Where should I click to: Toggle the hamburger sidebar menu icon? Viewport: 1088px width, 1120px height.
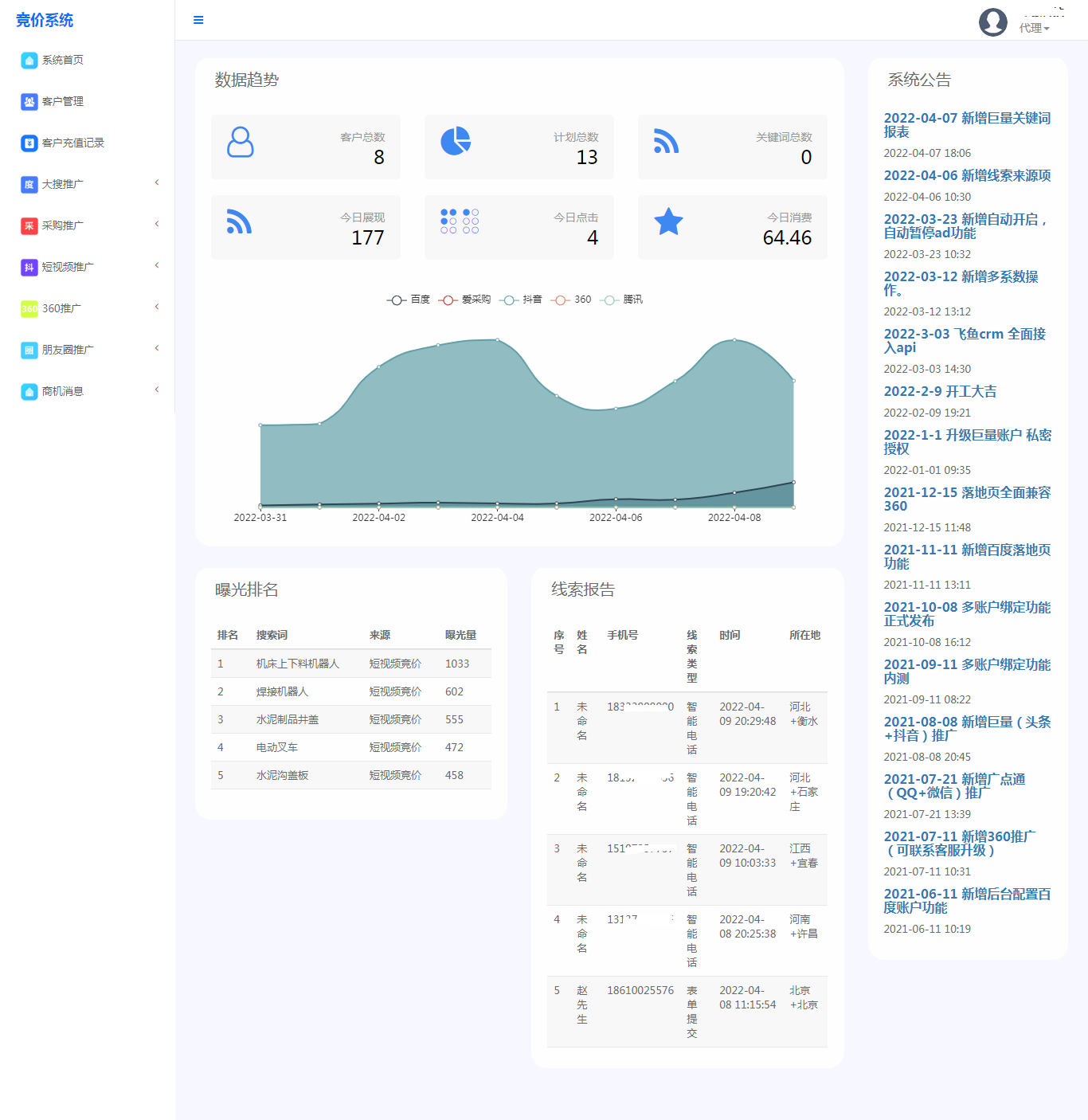(x=198, y=20)
